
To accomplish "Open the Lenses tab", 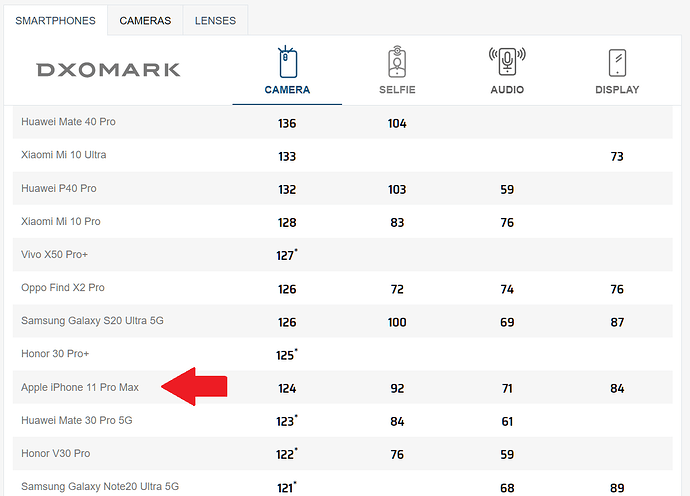I will (x=215, y=21).
